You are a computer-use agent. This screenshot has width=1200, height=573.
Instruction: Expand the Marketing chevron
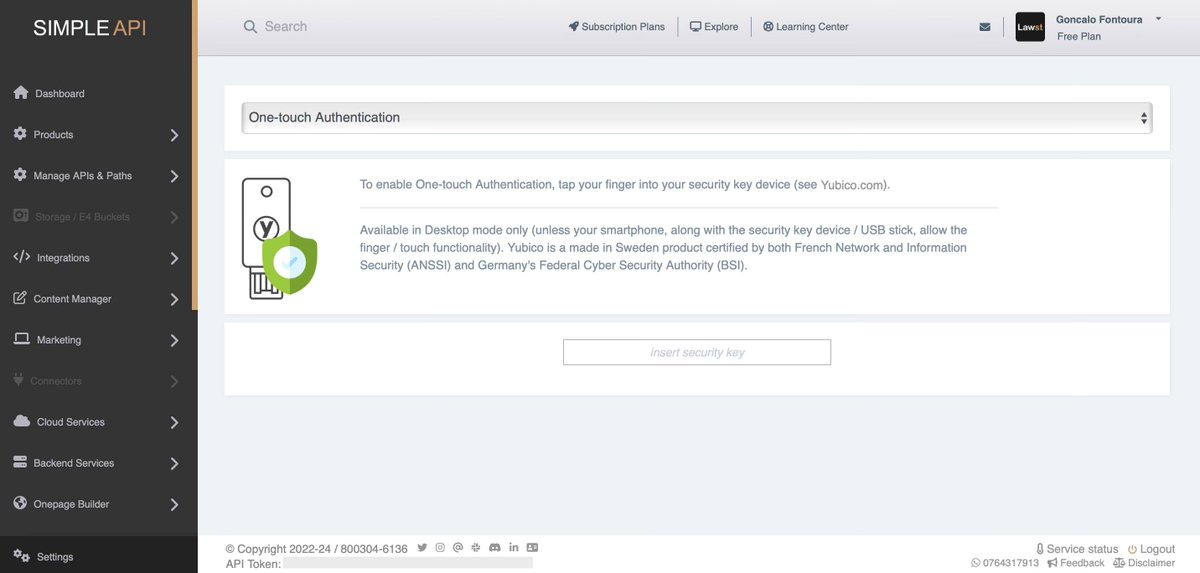(174, 340)
